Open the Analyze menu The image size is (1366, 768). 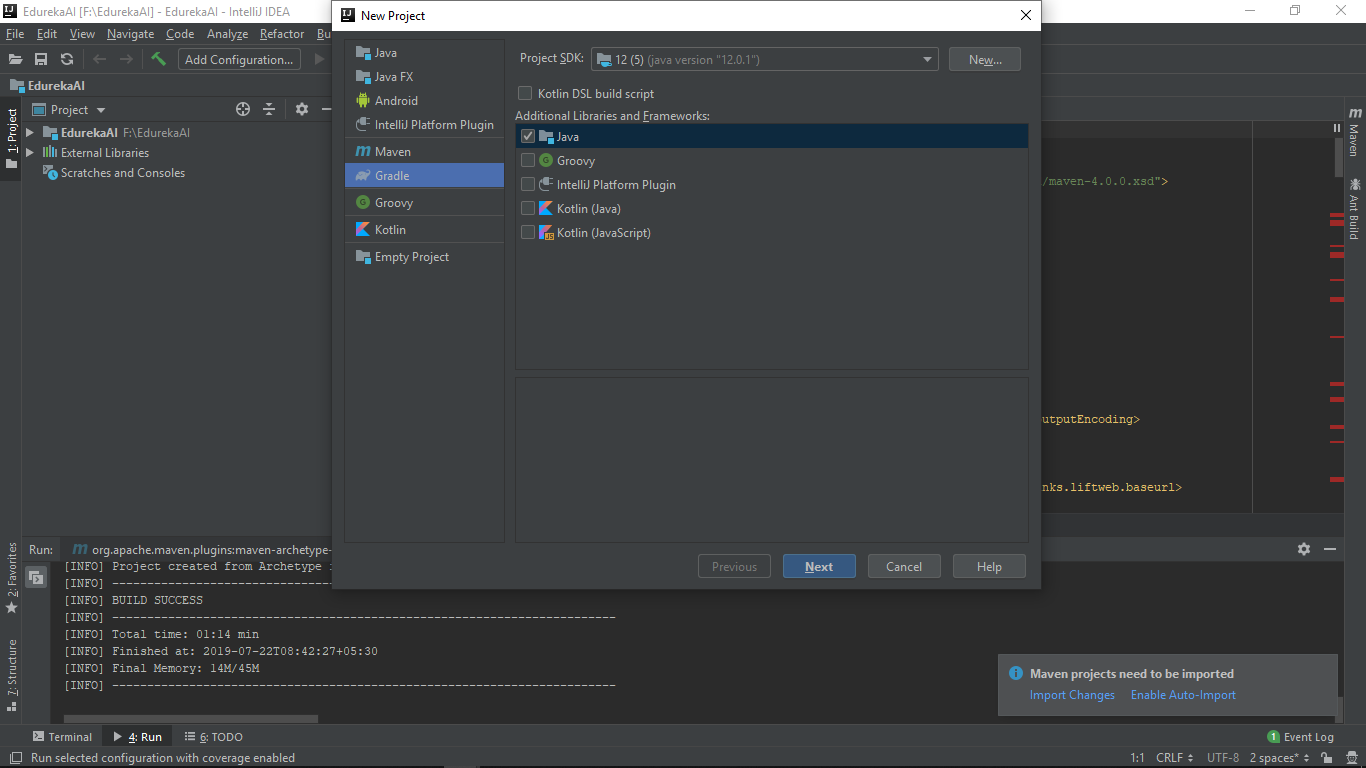227,34
